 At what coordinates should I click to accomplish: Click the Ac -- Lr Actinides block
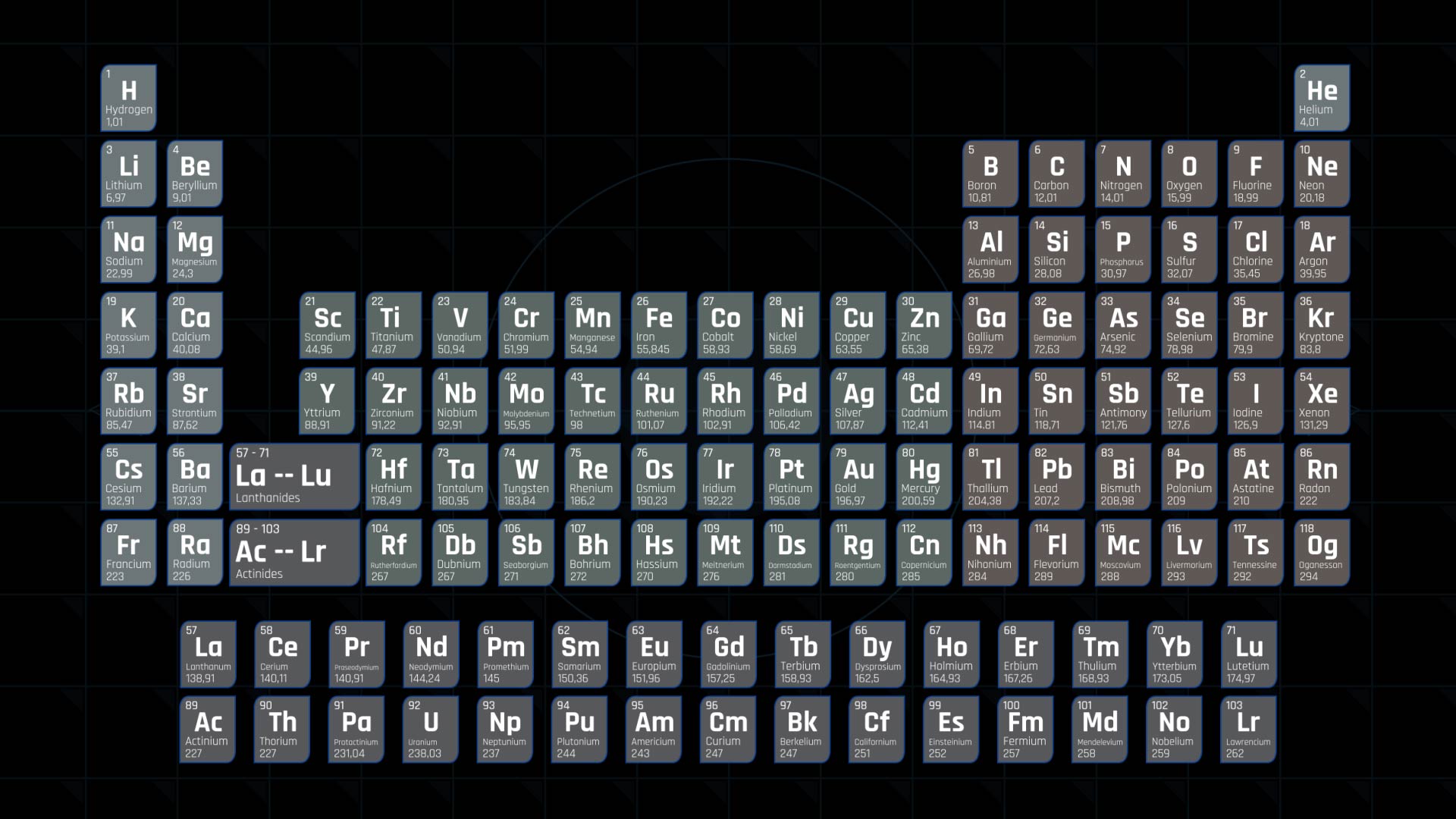(x=295, y=553)
